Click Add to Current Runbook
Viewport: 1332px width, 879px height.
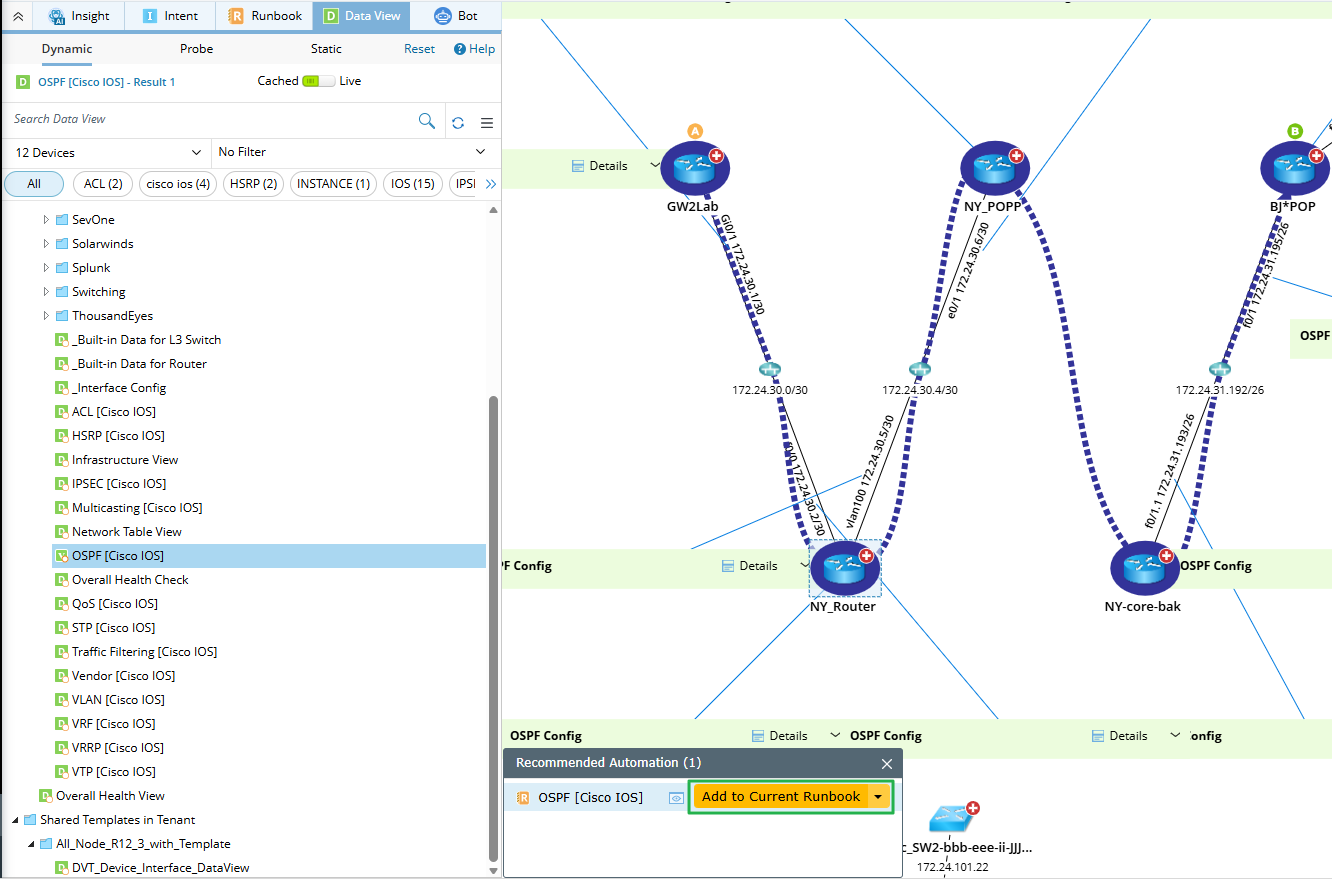[781, 797]
